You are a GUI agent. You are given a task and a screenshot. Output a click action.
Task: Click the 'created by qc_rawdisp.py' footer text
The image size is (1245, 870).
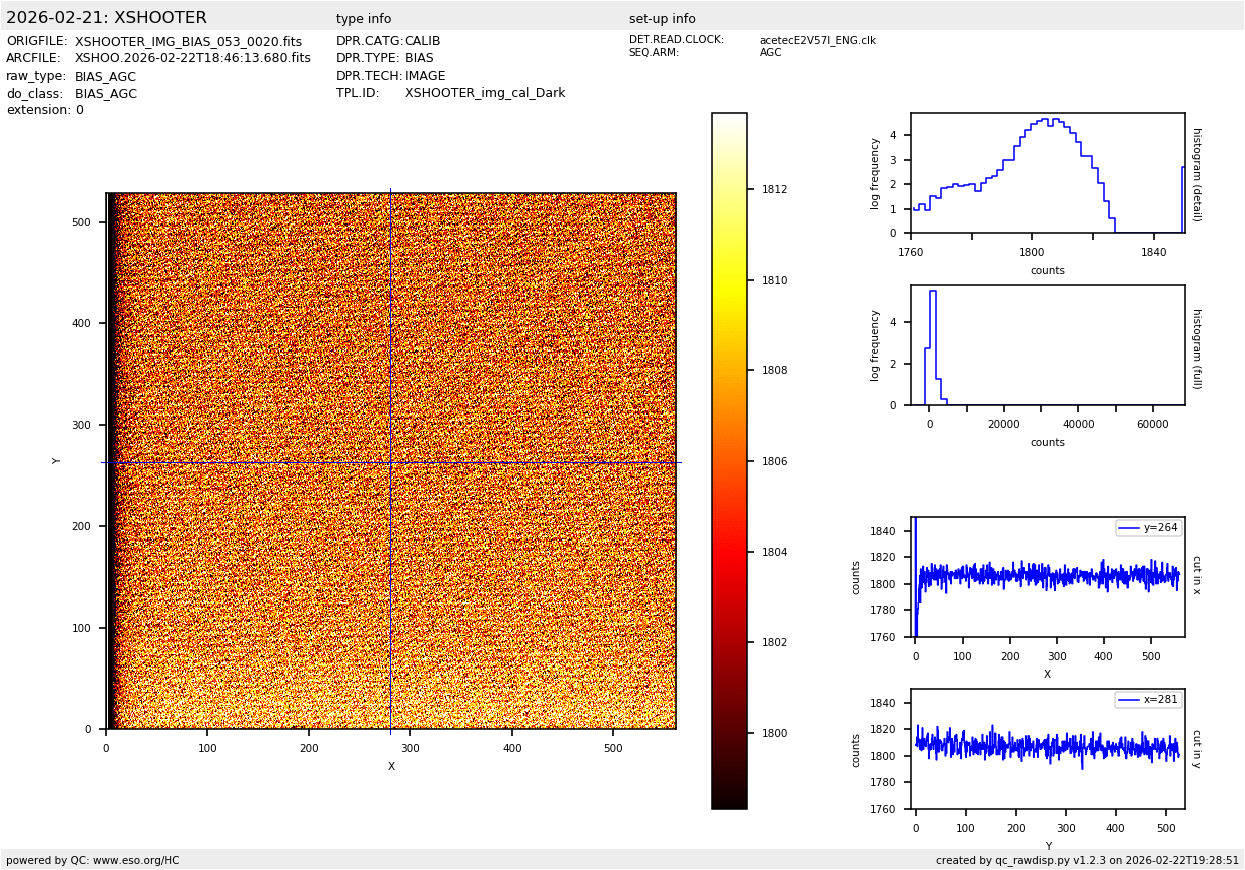[1087, 860]
